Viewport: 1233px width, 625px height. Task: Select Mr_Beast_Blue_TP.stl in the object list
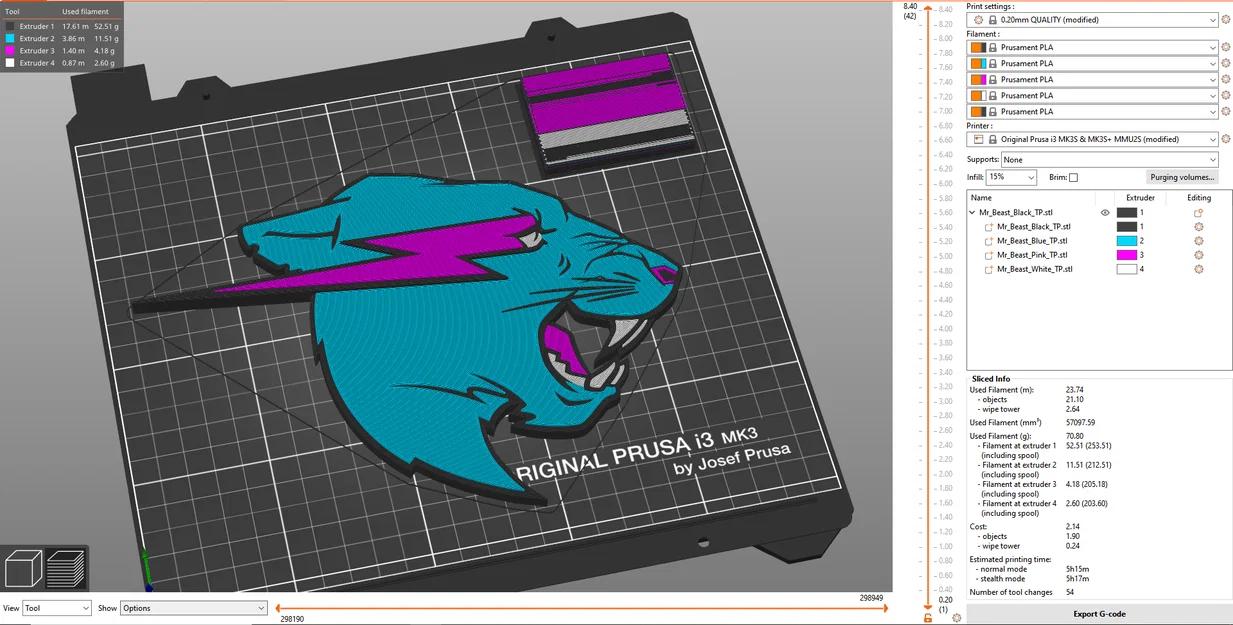(1034, 241)
